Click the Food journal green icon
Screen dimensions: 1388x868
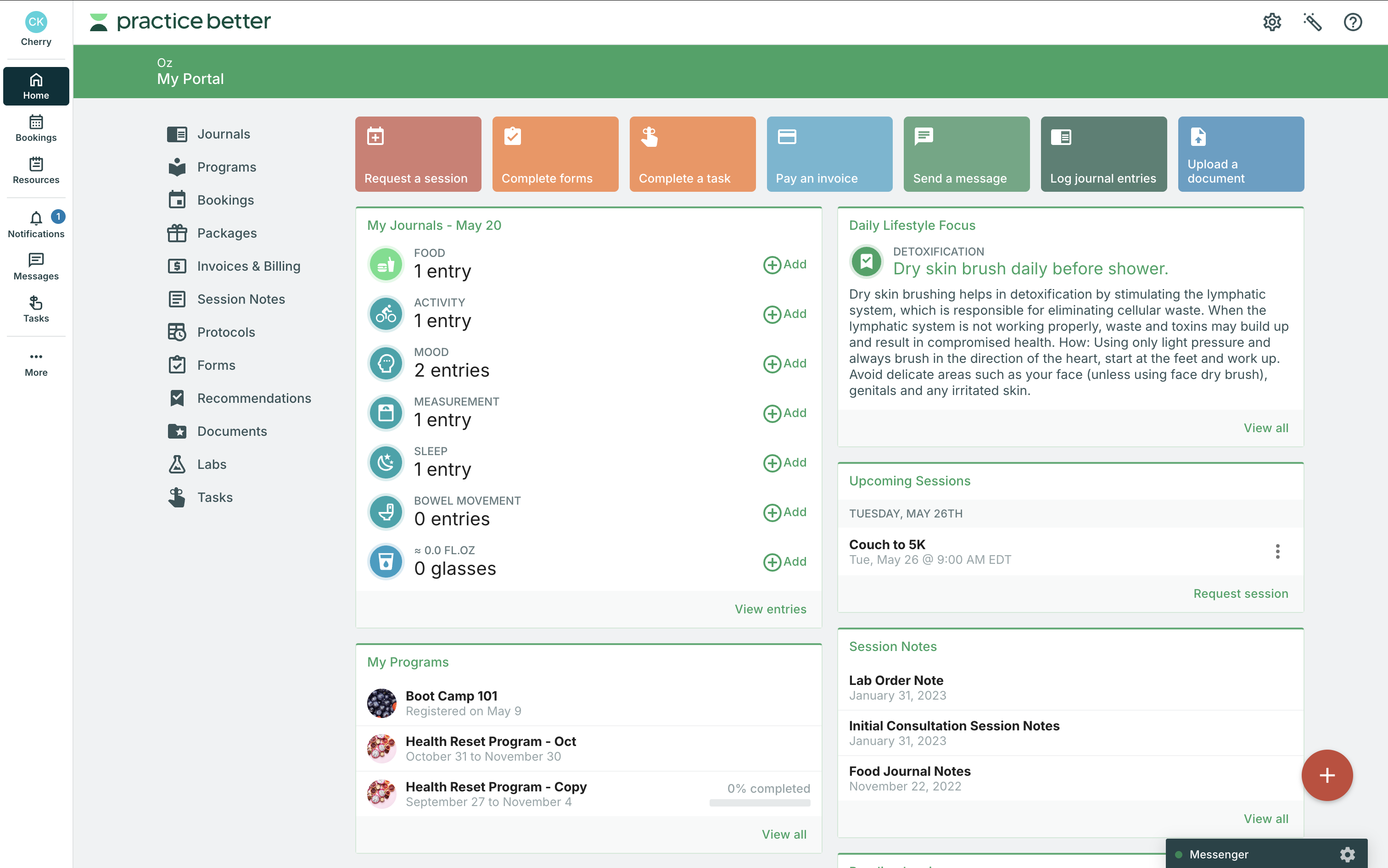[x=386, y=265]
